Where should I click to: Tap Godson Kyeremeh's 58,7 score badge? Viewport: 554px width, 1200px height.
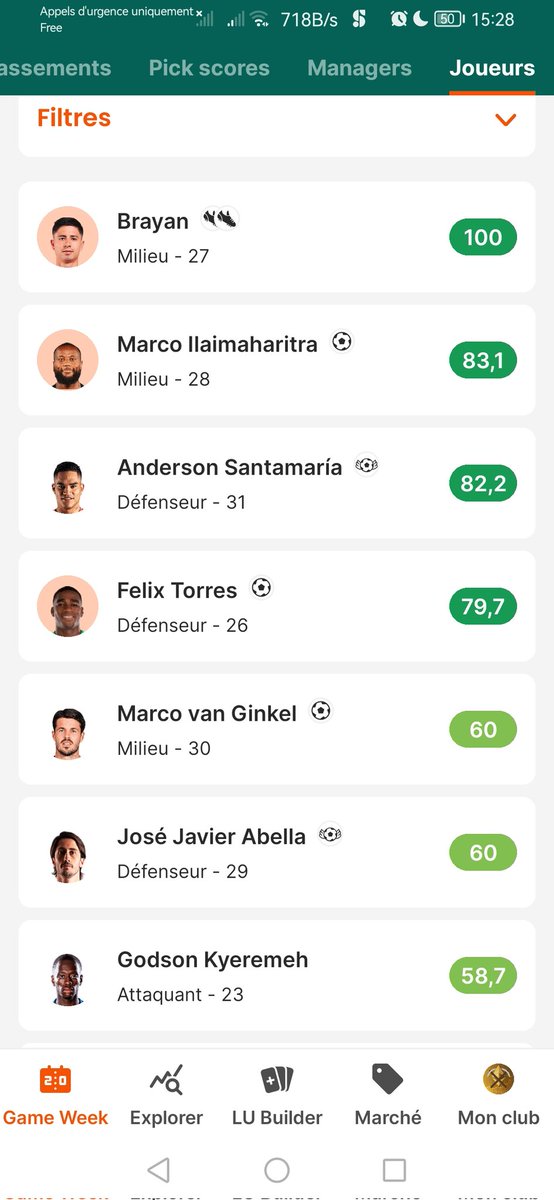(x=483, y=976)
